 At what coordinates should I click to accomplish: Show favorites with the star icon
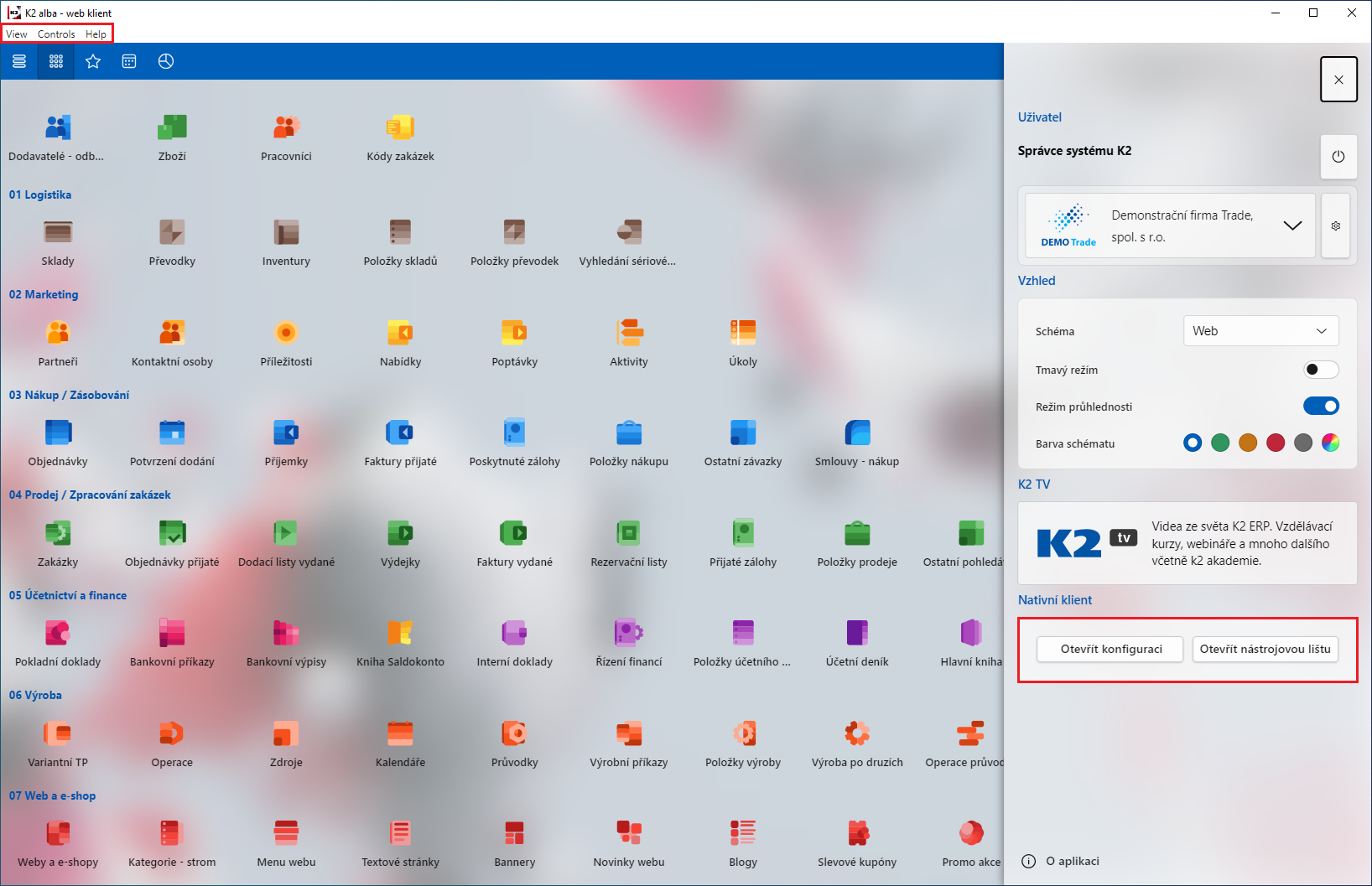tap(93, 61)
